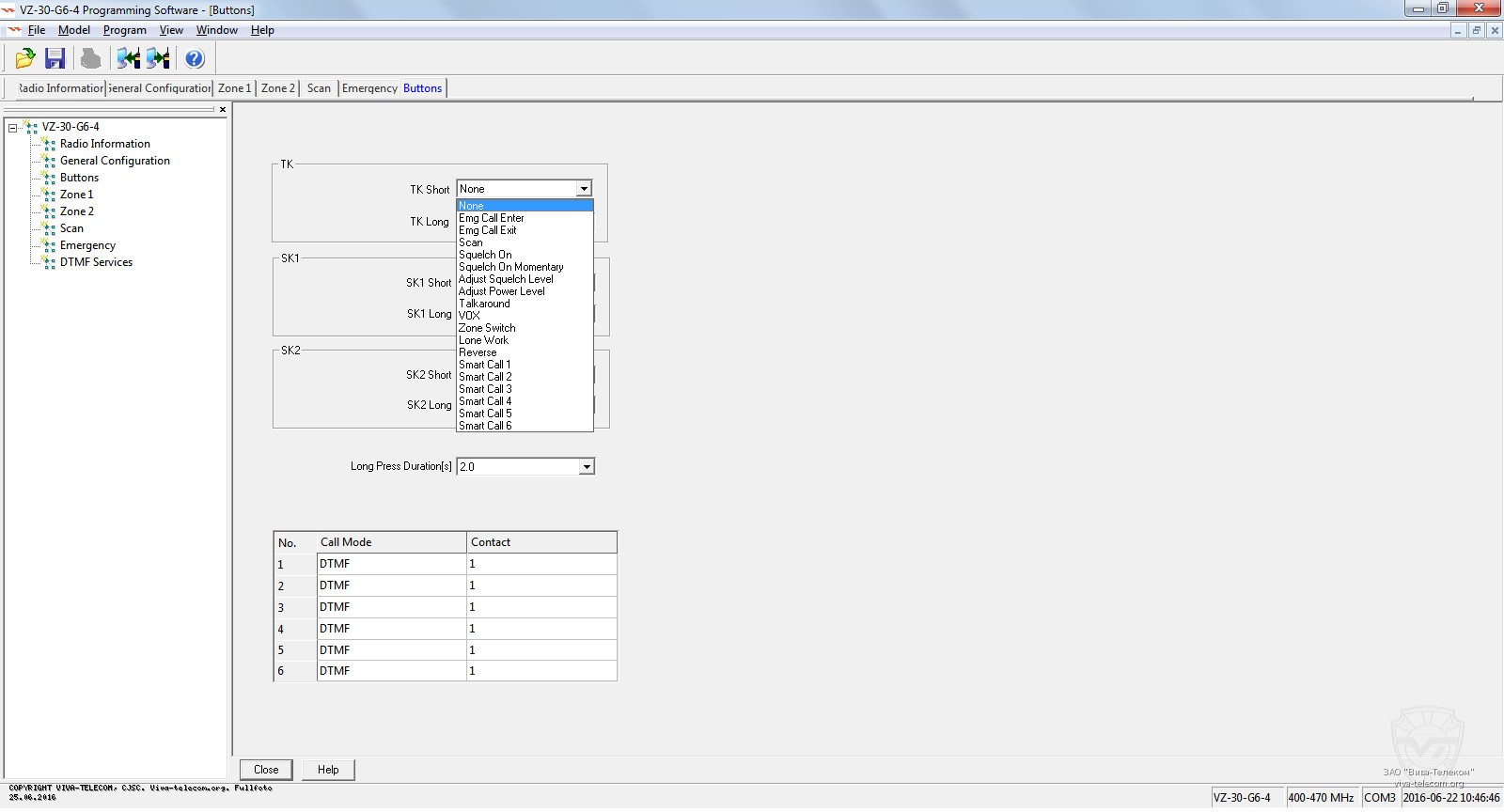Click the Contact column header

coord(541,542)
